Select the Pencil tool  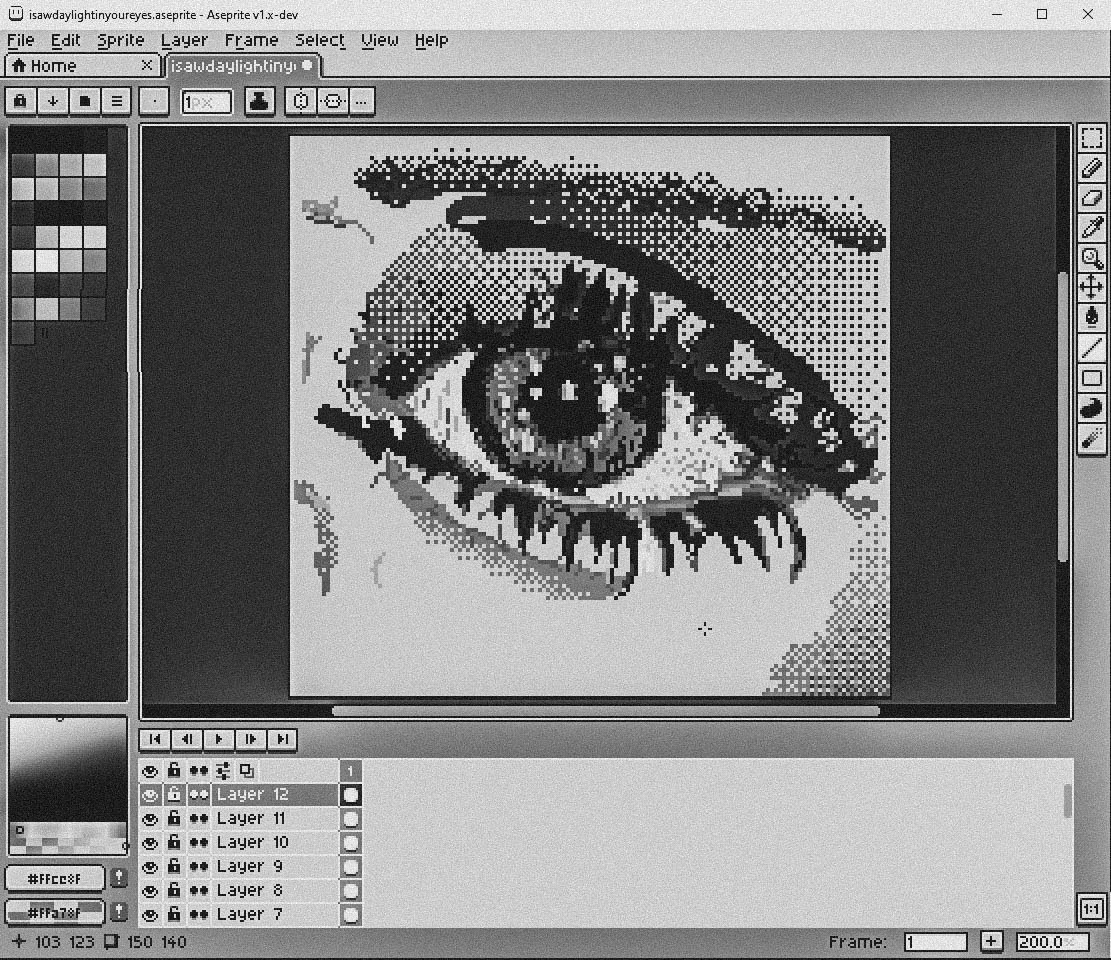coord(1091,170)
